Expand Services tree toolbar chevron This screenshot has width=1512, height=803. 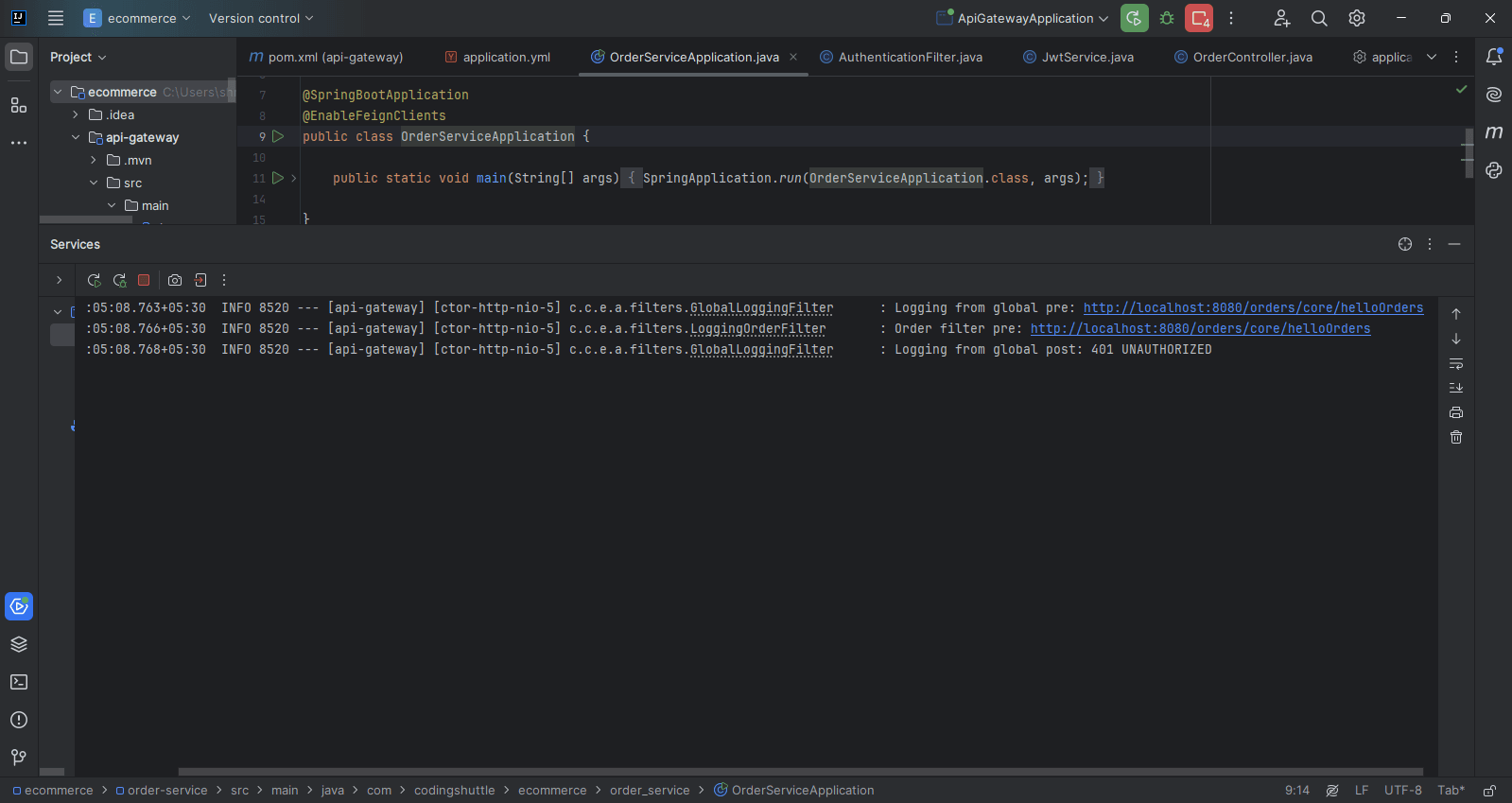59,280
